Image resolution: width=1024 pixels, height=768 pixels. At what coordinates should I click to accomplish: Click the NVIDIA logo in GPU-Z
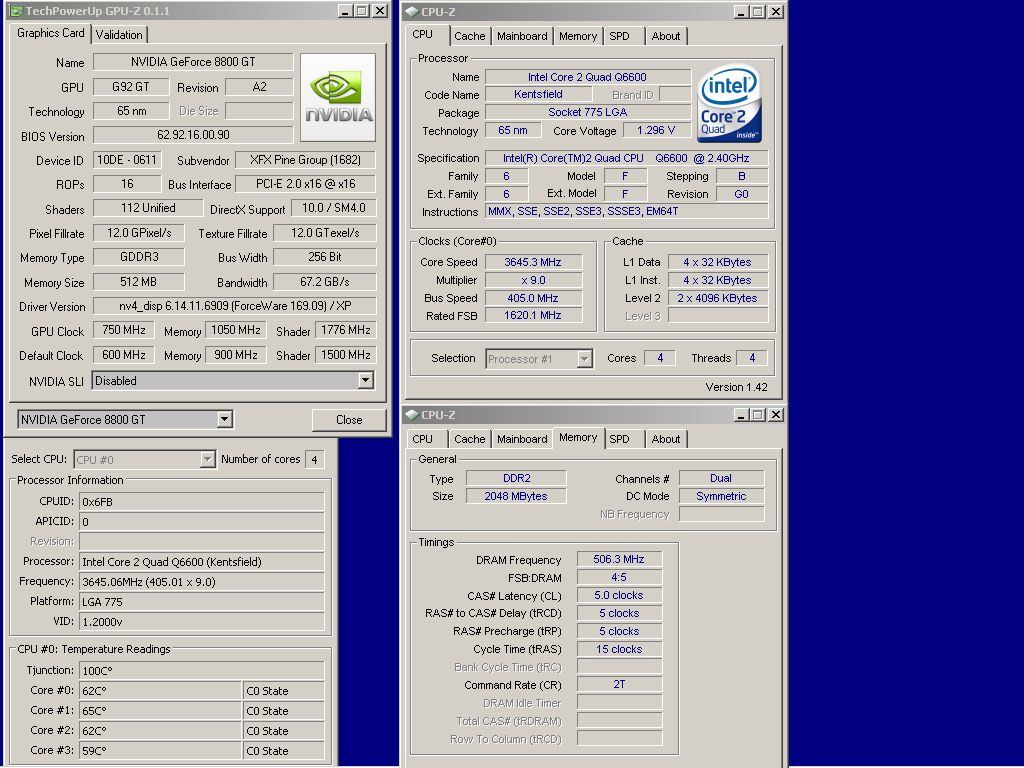[x=338, y=97]
